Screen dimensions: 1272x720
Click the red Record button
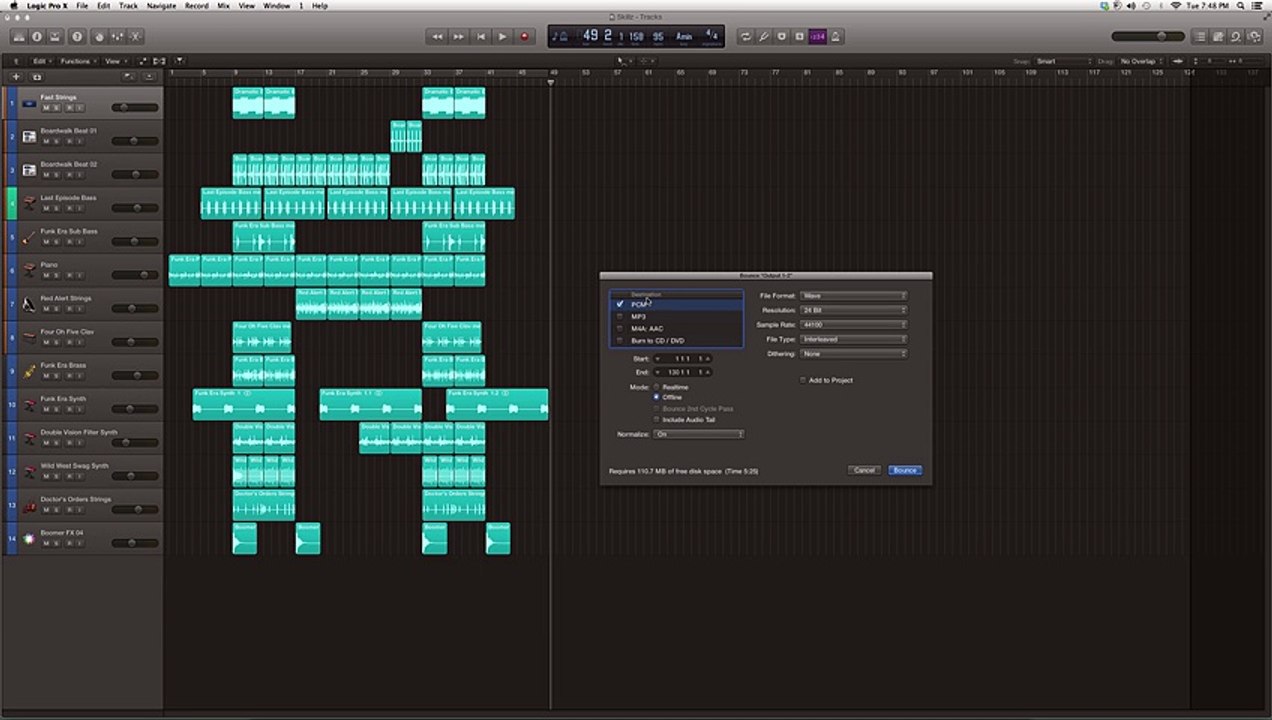pos(524,37)
